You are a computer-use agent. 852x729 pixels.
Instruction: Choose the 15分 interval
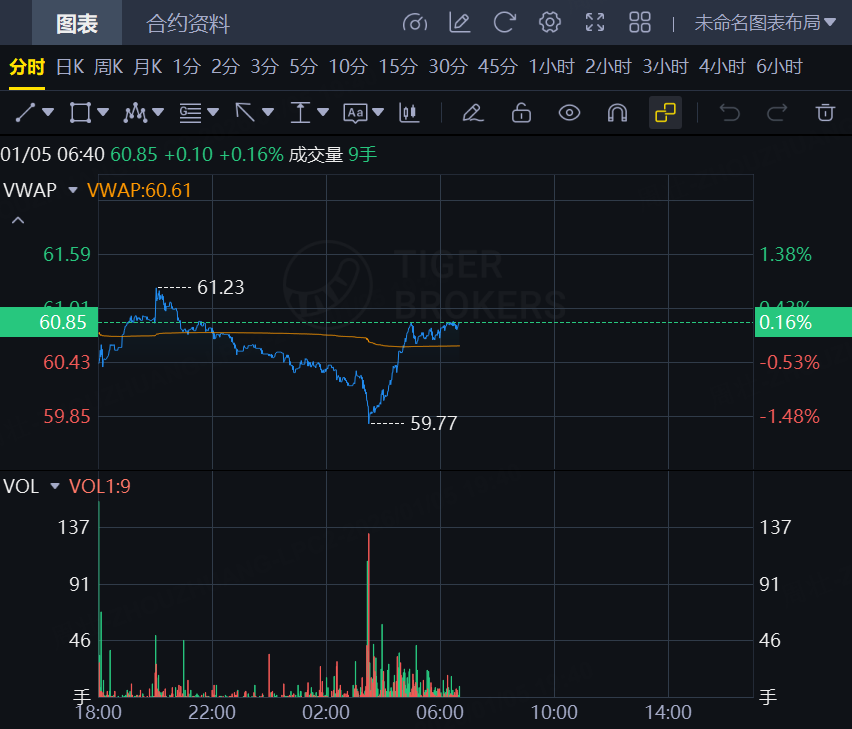coord(397,67)
